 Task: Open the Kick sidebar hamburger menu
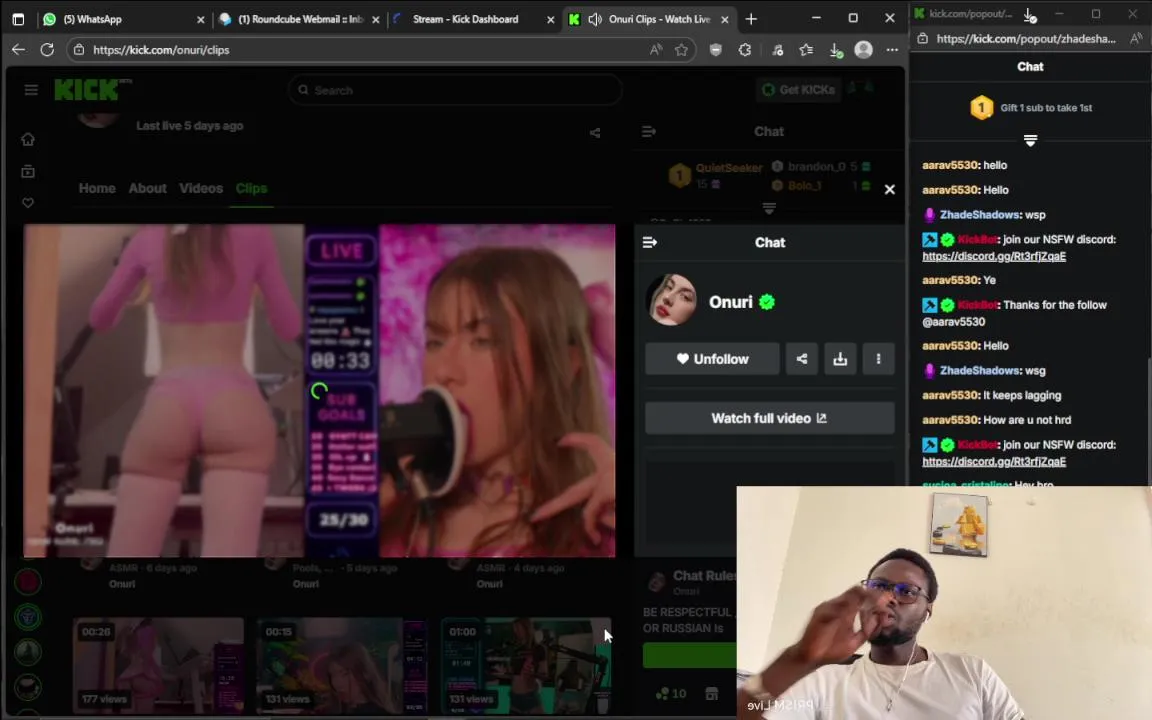coord(31,90)
